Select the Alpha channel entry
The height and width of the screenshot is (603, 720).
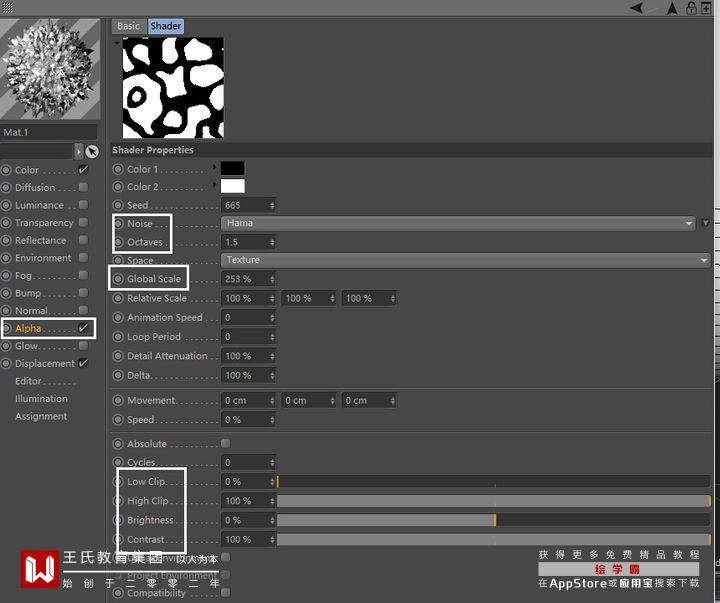click(x=28, y=328)
